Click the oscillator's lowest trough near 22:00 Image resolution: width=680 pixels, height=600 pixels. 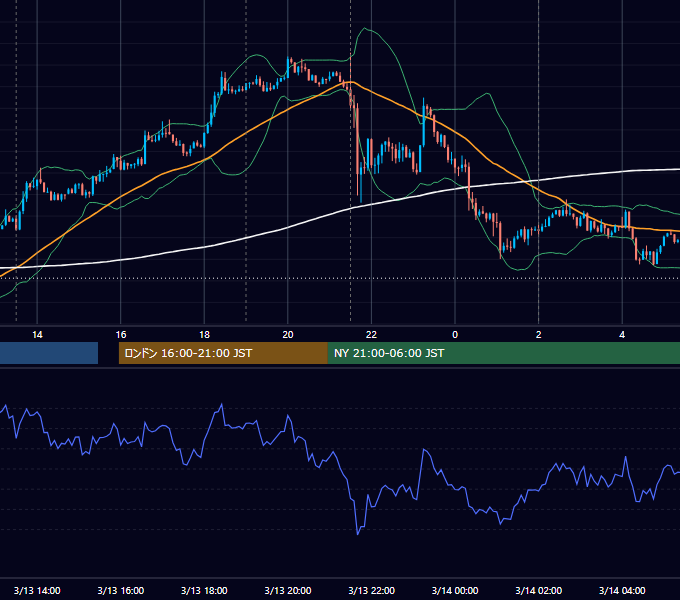pos(358,534)
